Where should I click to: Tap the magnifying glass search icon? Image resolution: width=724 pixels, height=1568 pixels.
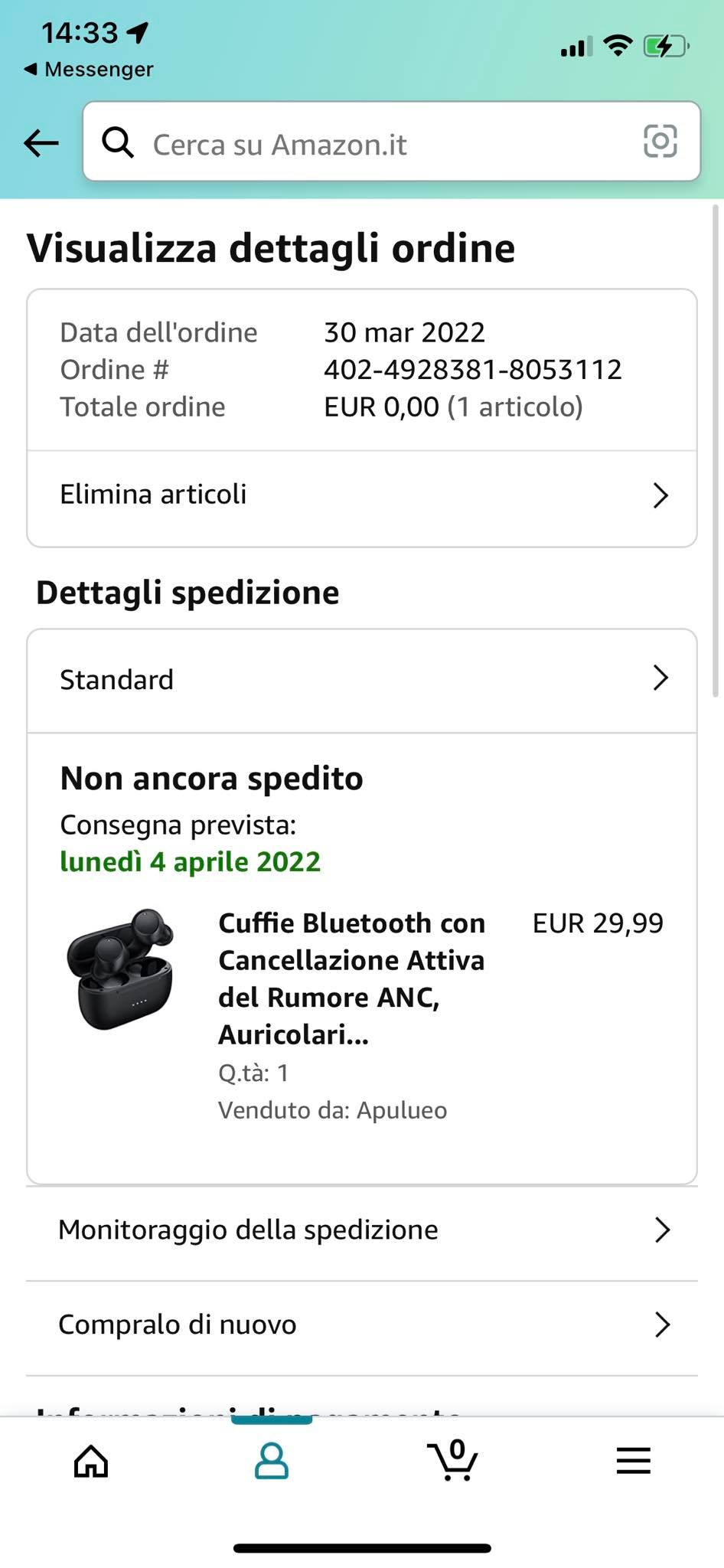click(x=118, y=142)
